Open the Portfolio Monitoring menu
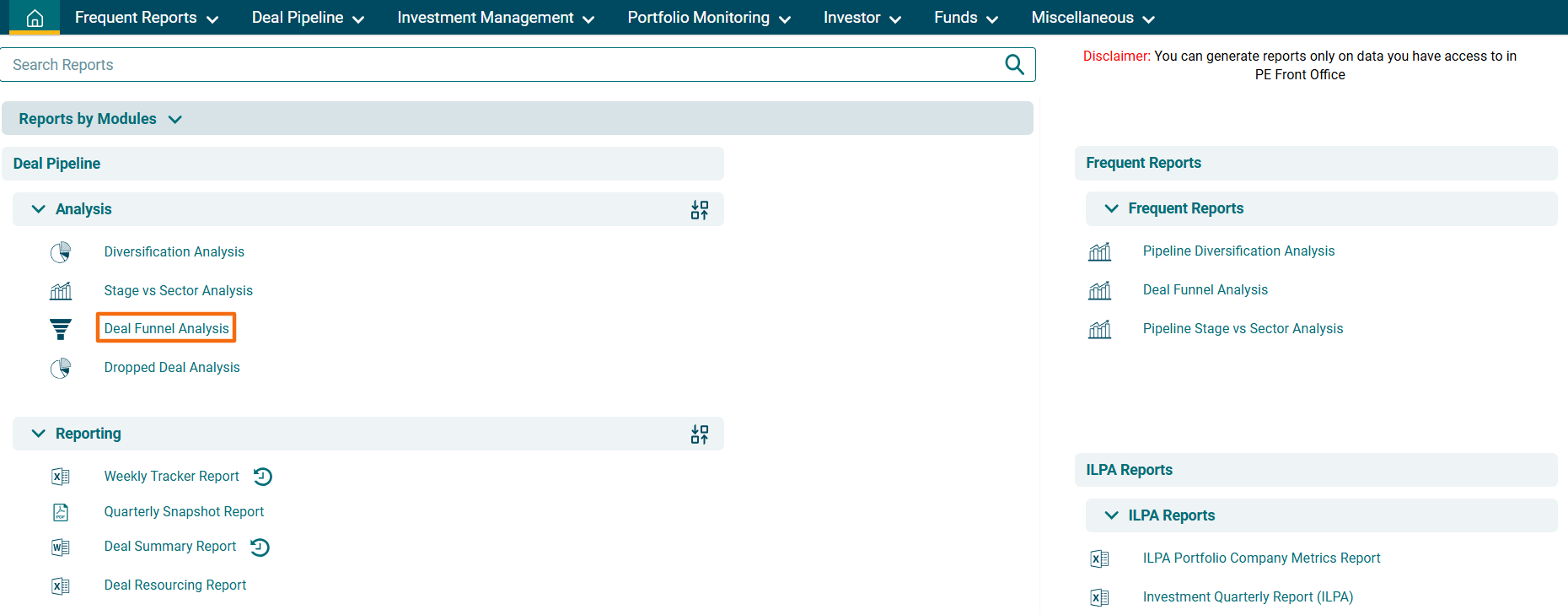The image size is (1568, 615). coord(708,18)
